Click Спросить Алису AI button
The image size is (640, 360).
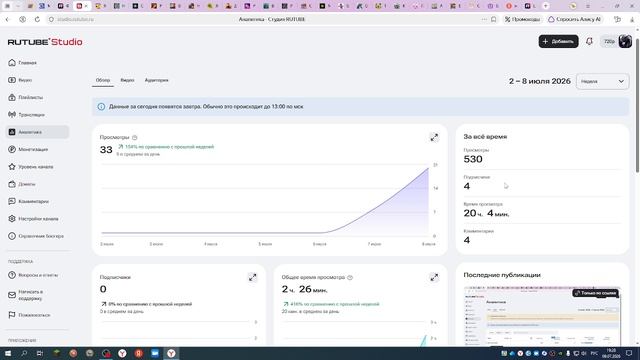(574, 19)
